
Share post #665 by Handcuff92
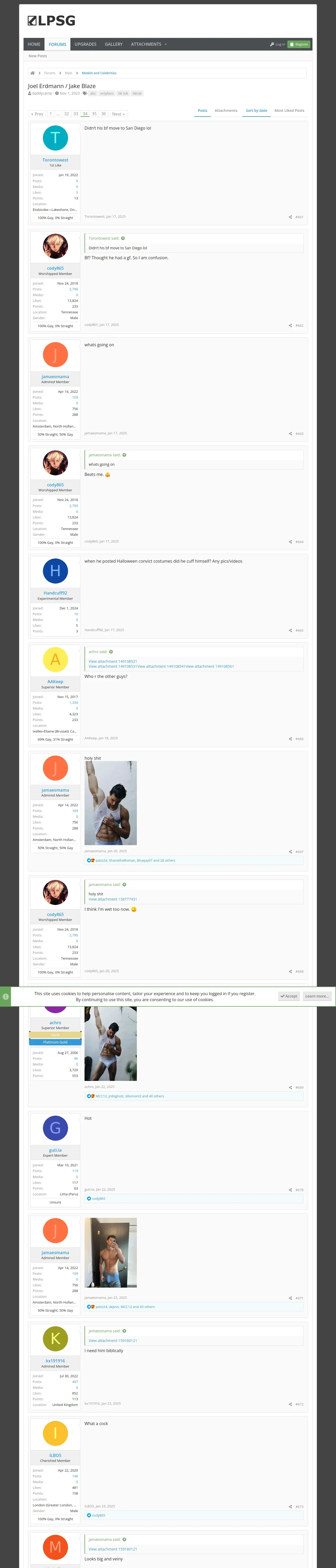point(290,630)
